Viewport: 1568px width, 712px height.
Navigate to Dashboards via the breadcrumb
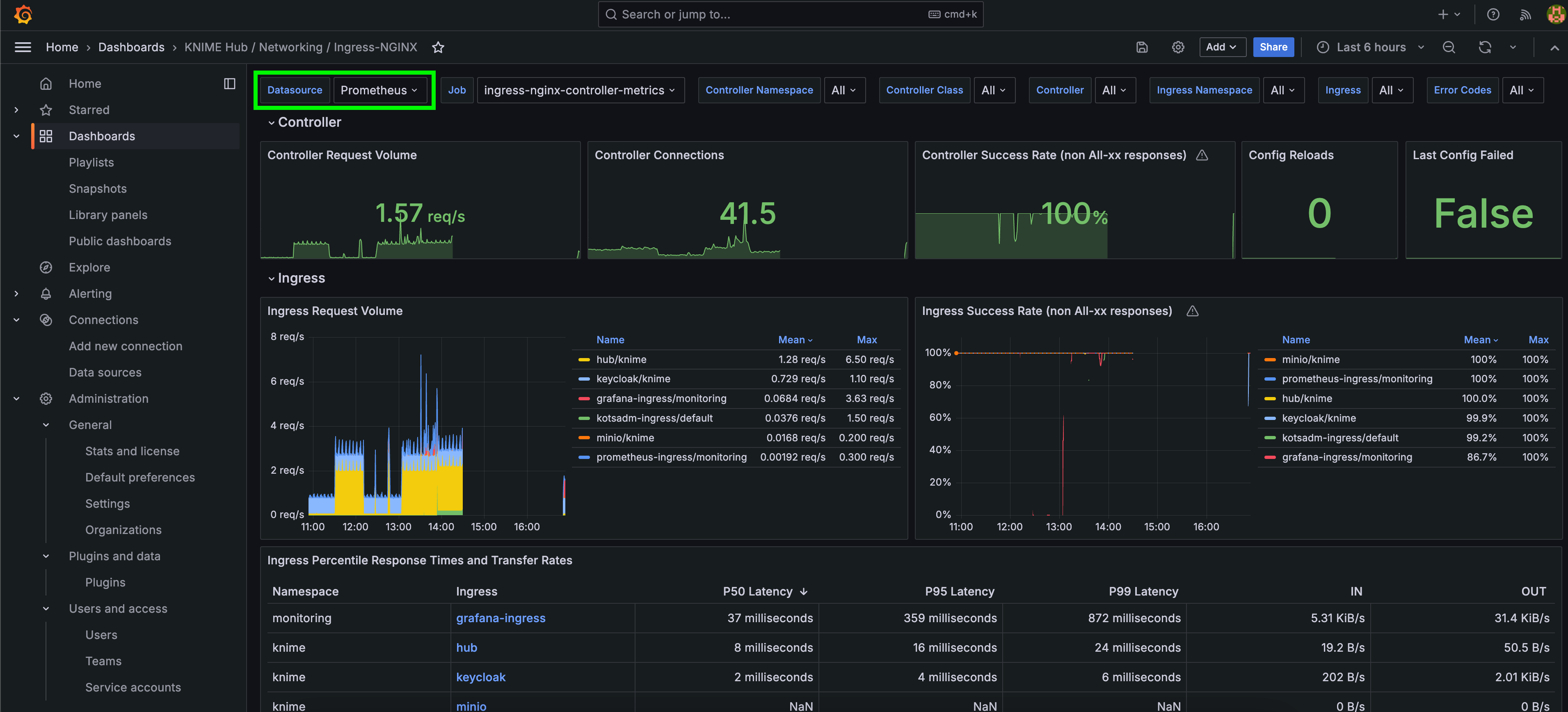click(131, 47)
